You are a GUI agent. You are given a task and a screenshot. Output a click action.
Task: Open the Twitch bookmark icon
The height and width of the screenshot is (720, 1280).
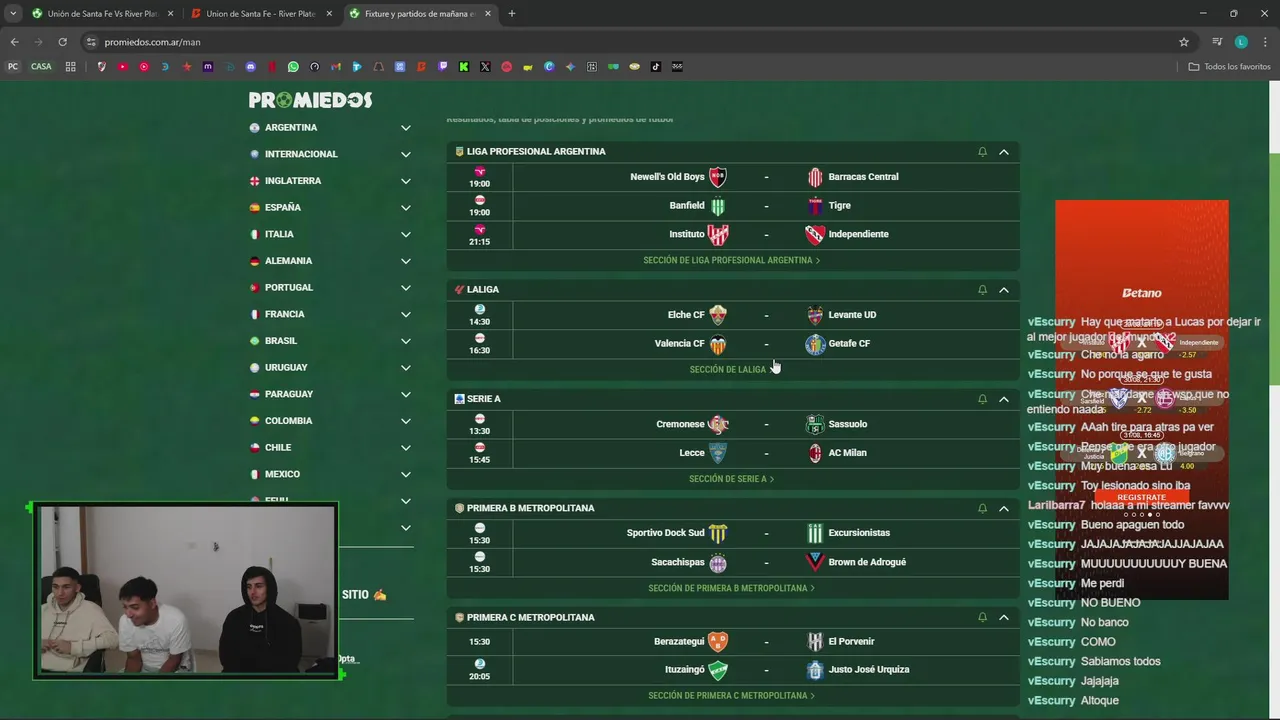click(443, 67)
